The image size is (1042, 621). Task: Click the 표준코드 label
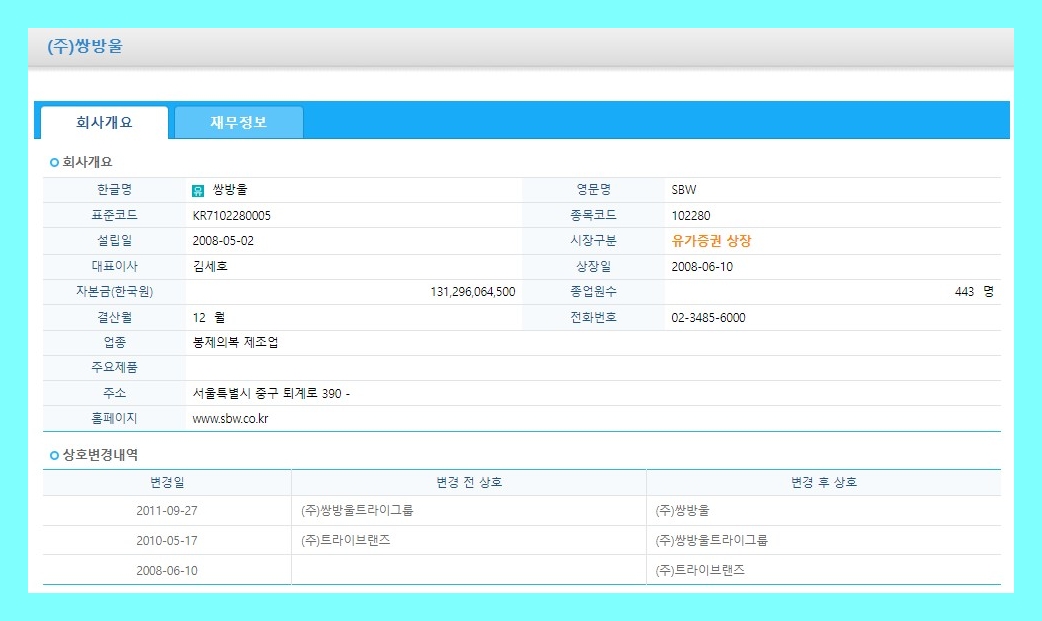tap(114, 215)
